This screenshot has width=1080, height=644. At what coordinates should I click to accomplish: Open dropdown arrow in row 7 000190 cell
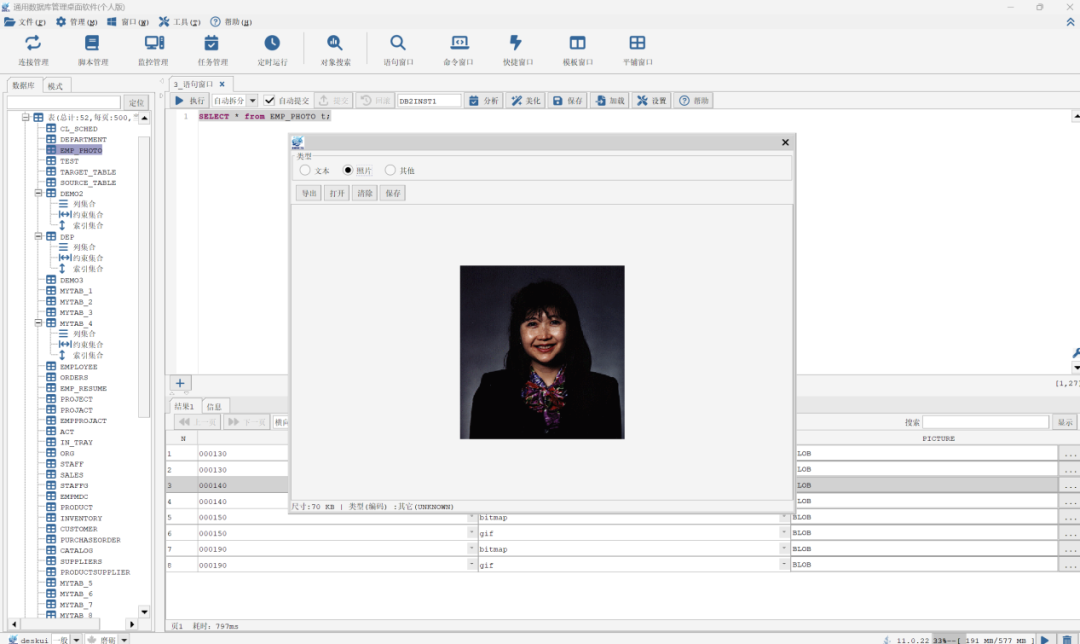(472, 548)
